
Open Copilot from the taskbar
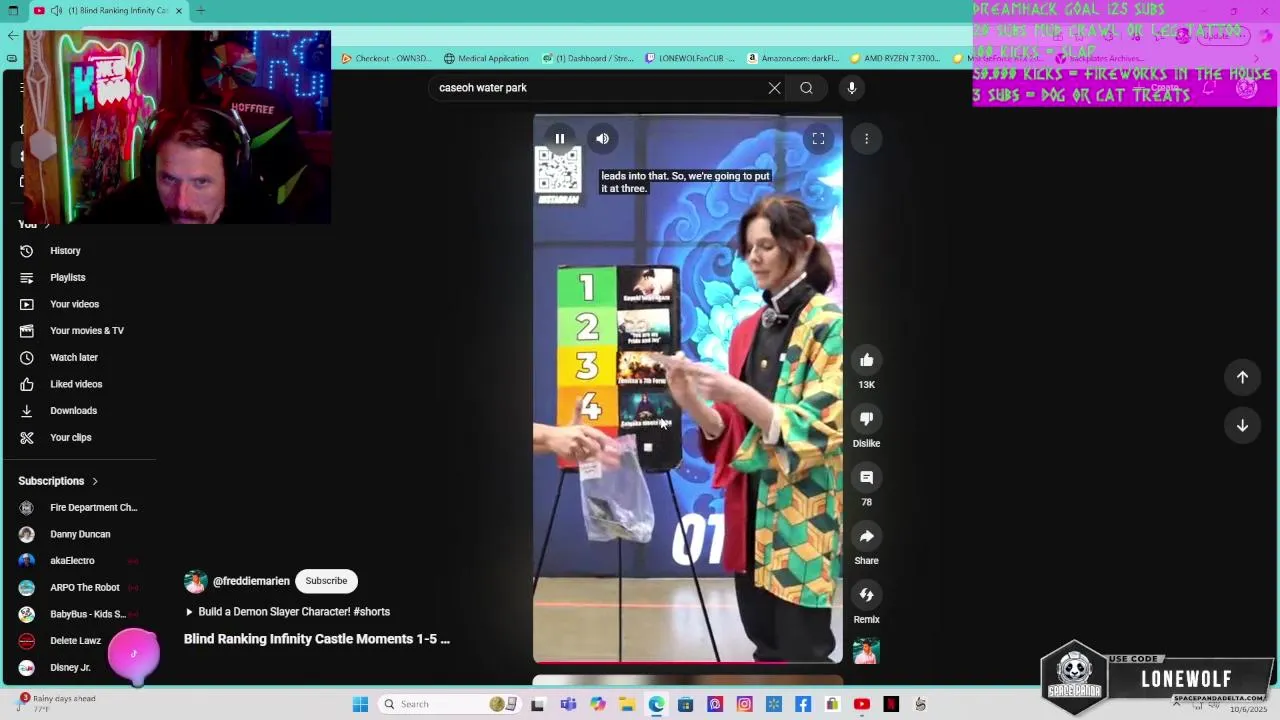598,704
